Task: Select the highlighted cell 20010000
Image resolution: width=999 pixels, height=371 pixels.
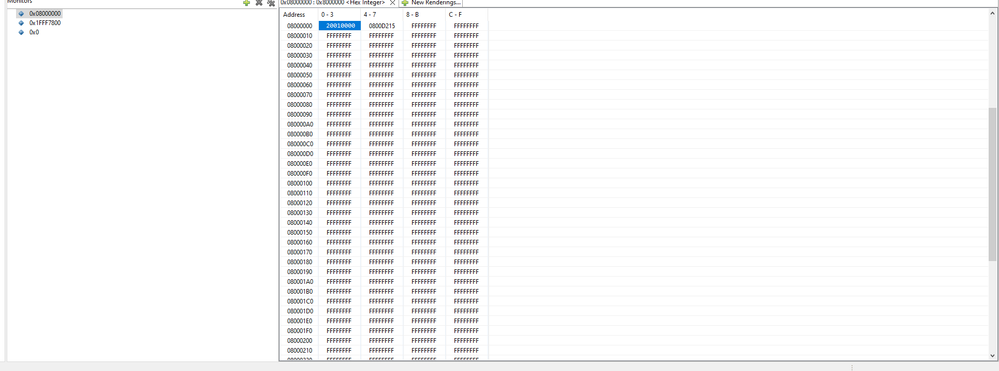Action: (340, 25)
